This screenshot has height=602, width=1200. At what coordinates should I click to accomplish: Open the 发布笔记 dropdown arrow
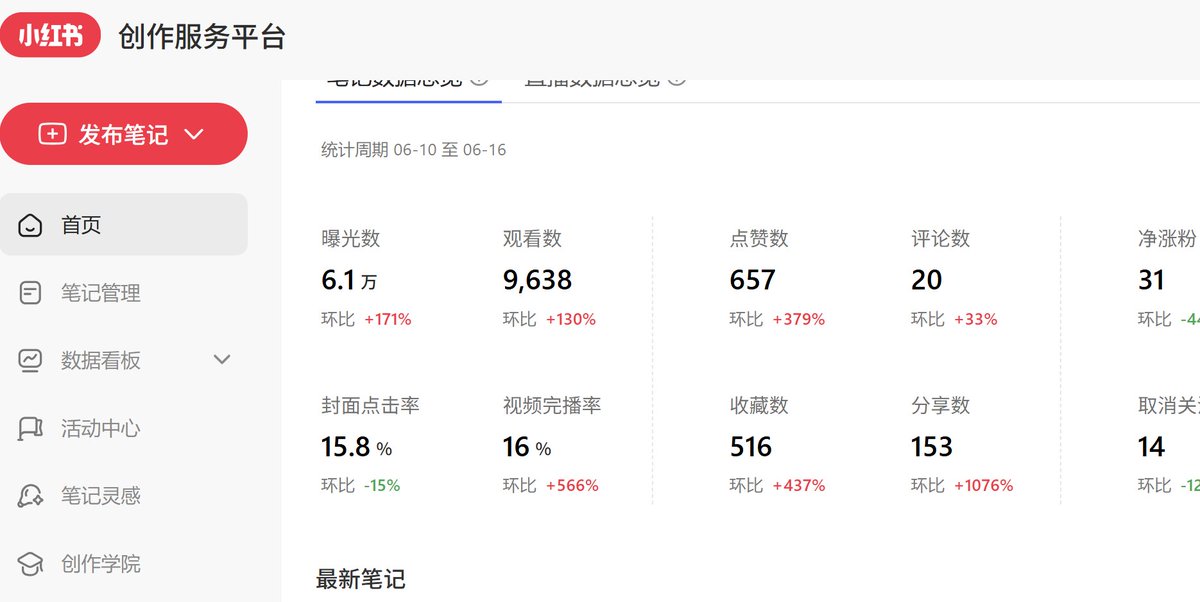pos(194,134)
